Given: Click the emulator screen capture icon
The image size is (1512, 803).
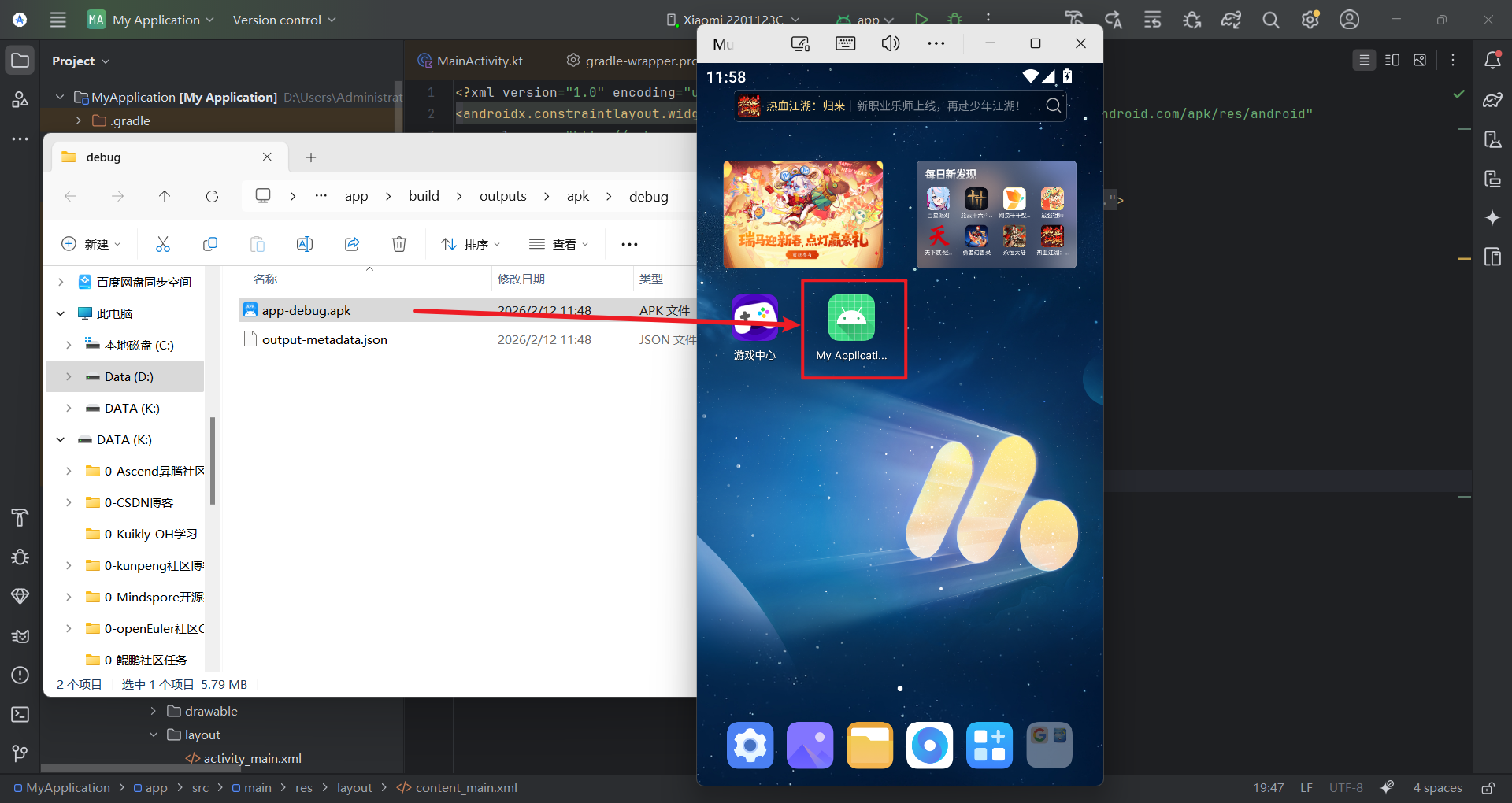Looking at the screenshot, I should click(x=800, y=43).
